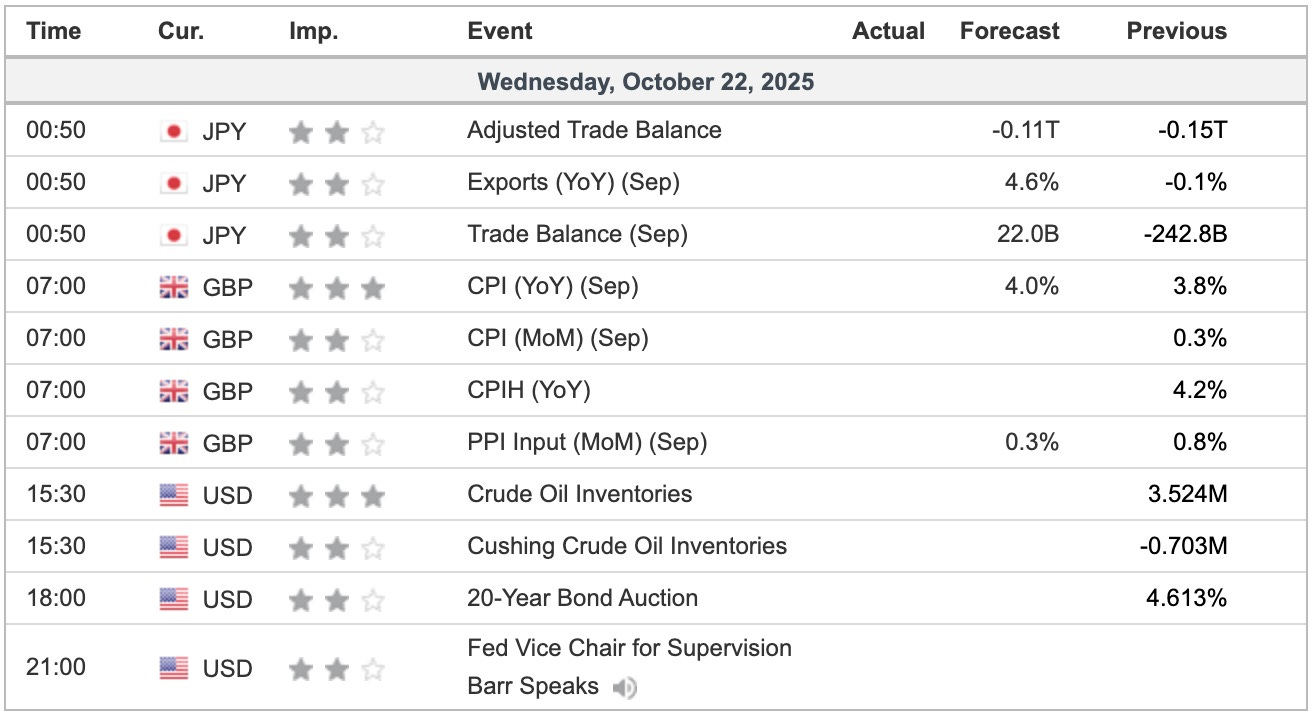Click US flag on 20-Year Bond Auction row

[174, 599]
